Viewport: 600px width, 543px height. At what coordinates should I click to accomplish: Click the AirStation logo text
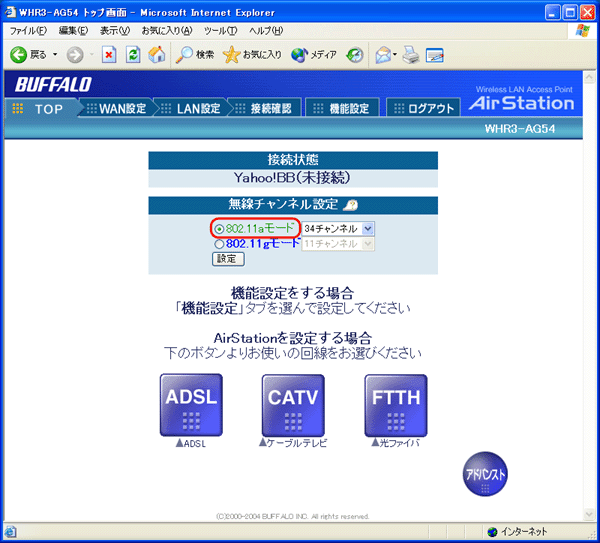[522, 103]
